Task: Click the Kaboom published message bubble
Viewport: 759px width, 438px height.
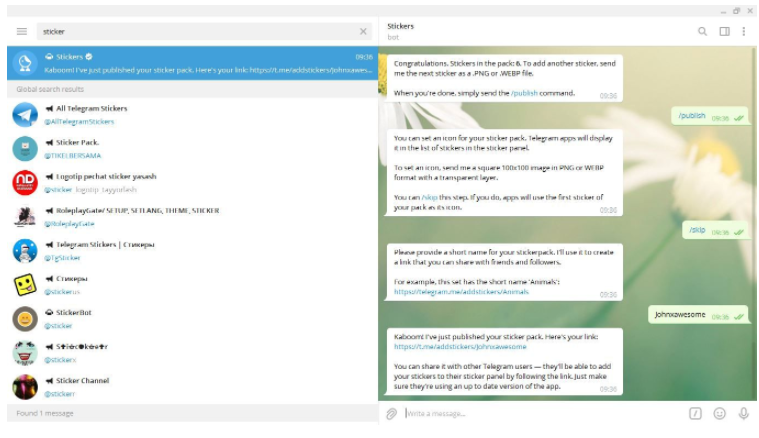Action: 504,362
